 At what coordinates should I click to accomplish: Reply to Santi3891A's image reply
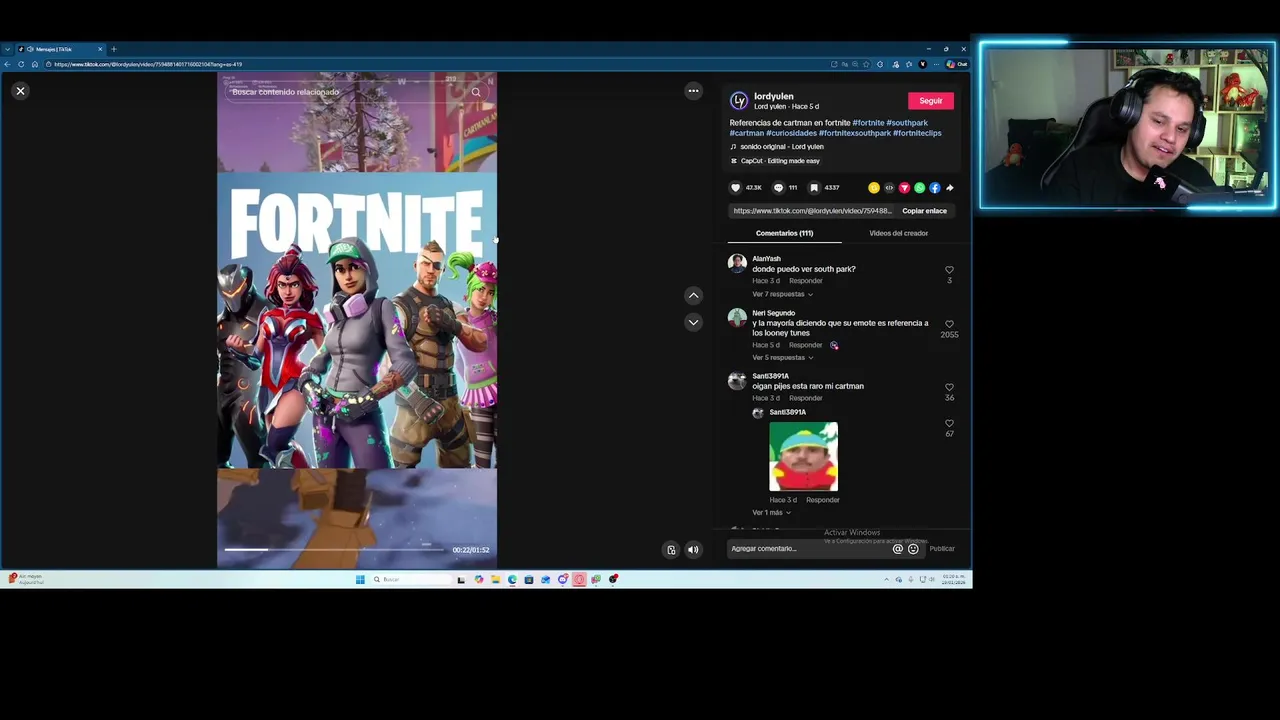(x=822, y=500)
